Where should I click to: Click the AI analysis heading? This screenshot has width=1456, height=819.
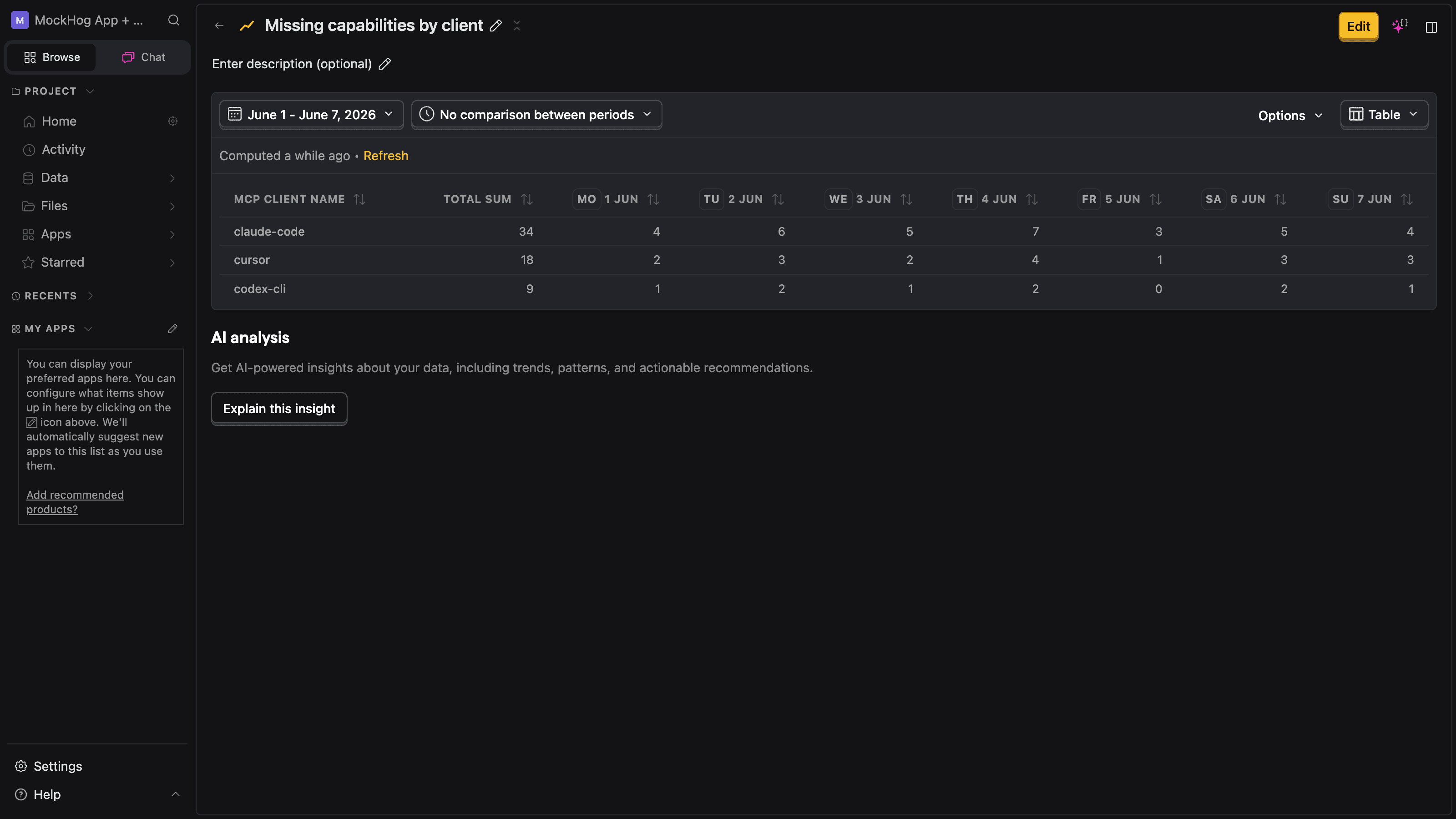click(250, 338)
